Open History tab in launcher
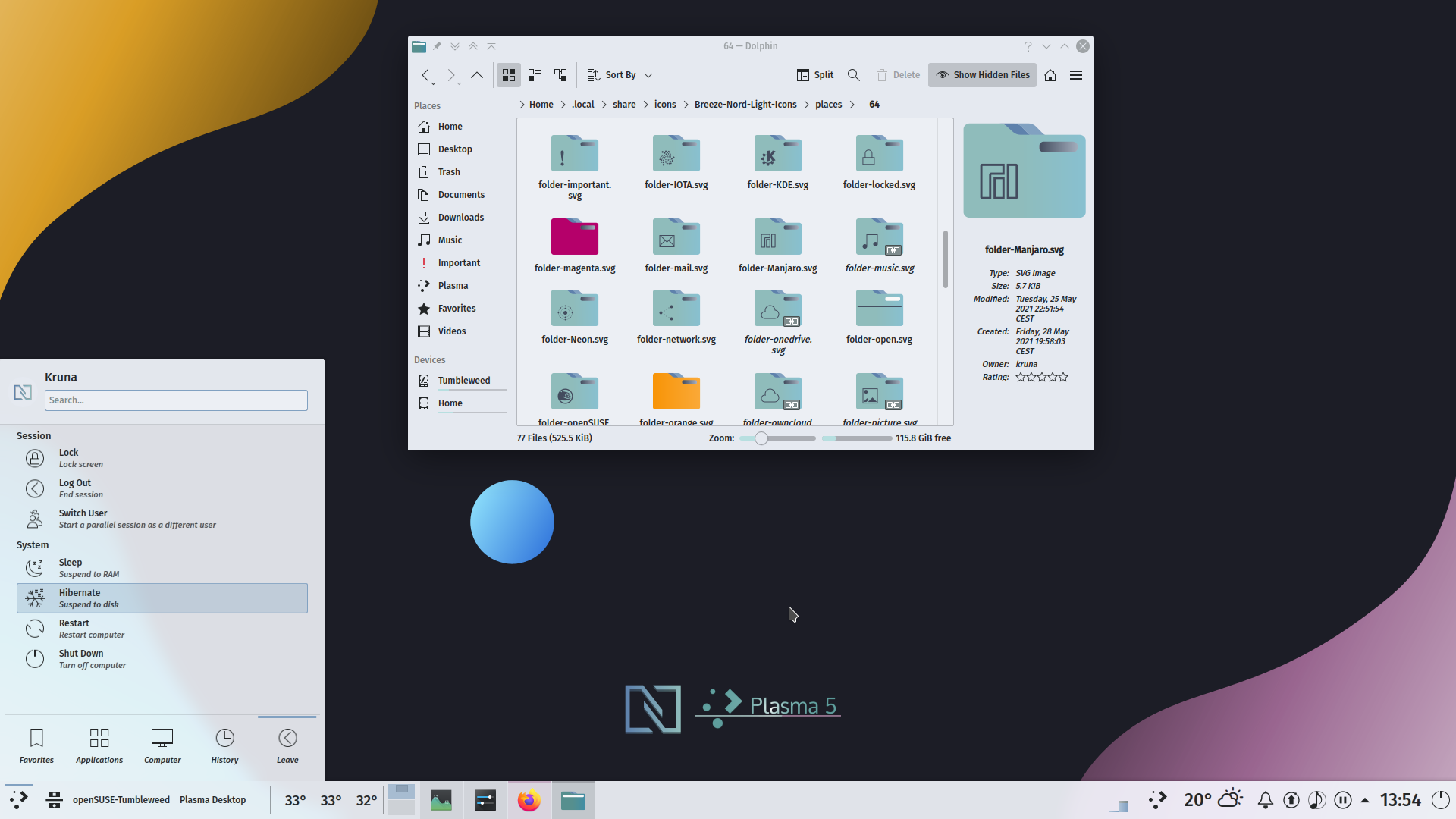1456x819 pixels. coord(224,746)
